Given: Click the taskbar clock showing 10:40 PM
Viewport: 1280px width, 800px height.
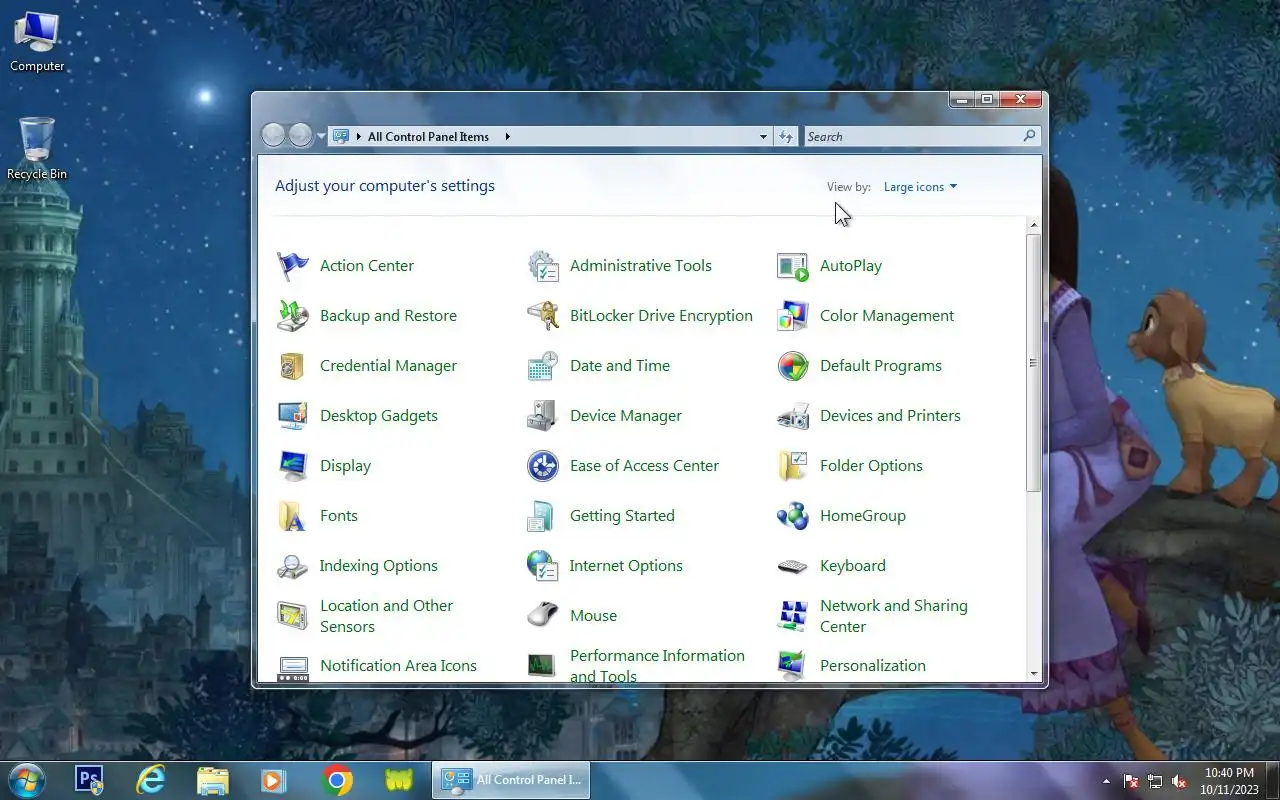Looking at the screenshot, I should tap(1229, 781).
